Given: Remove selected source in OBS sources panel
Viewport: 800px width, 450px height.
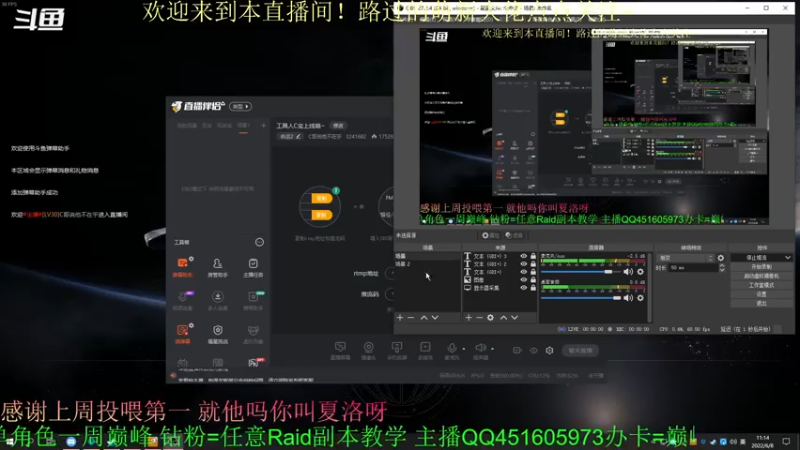Looking at the screenshot, I should [479, 317].
